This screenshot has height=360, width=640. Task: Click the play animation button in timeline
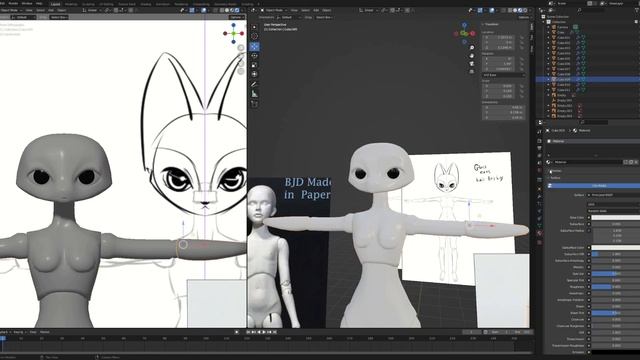pyautogui.click(x=264, y=332)
